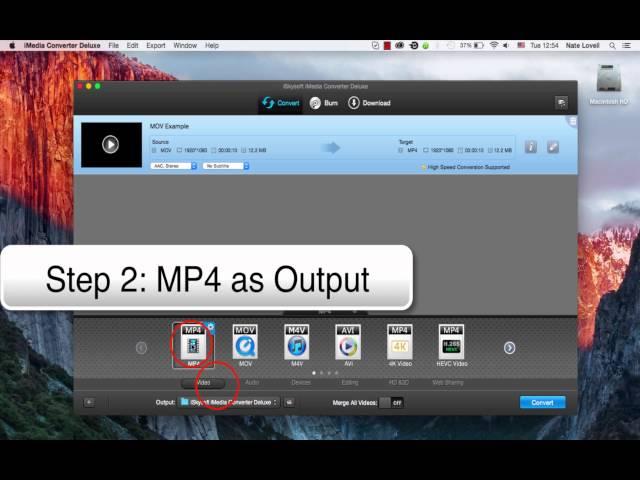Screen dimensions: 640x480
Task: Click the Nate Lovell user menu
Action: [582, 45]
